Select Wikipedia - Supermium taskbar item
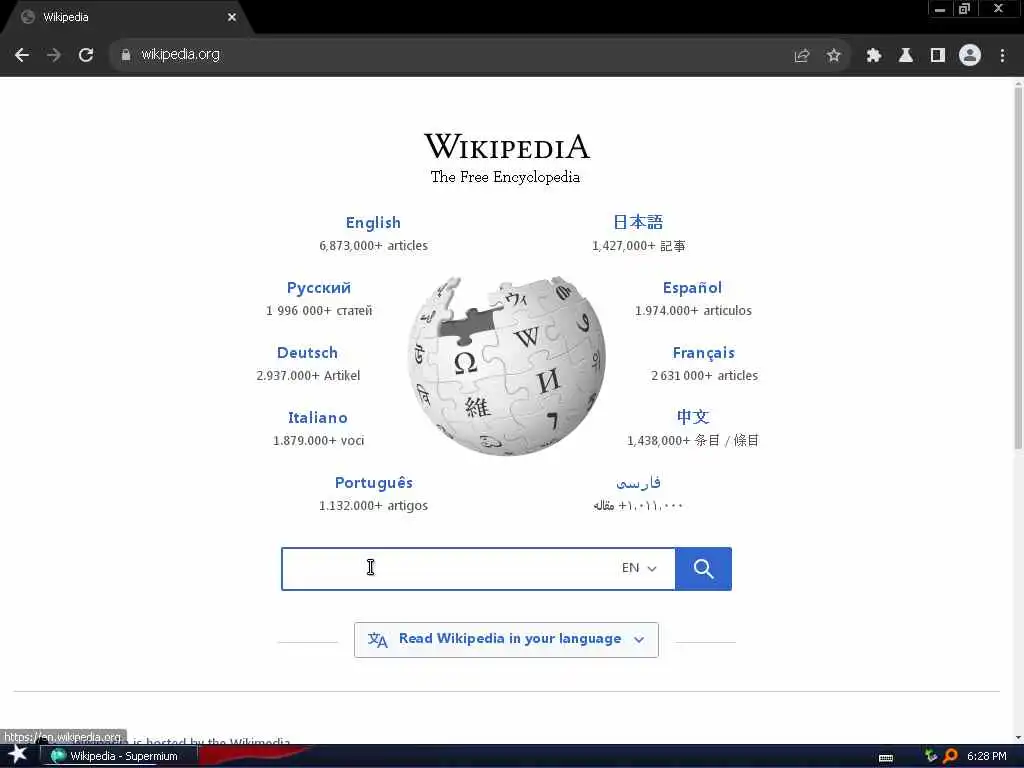 pyautogui.click(x=119, y=756)
